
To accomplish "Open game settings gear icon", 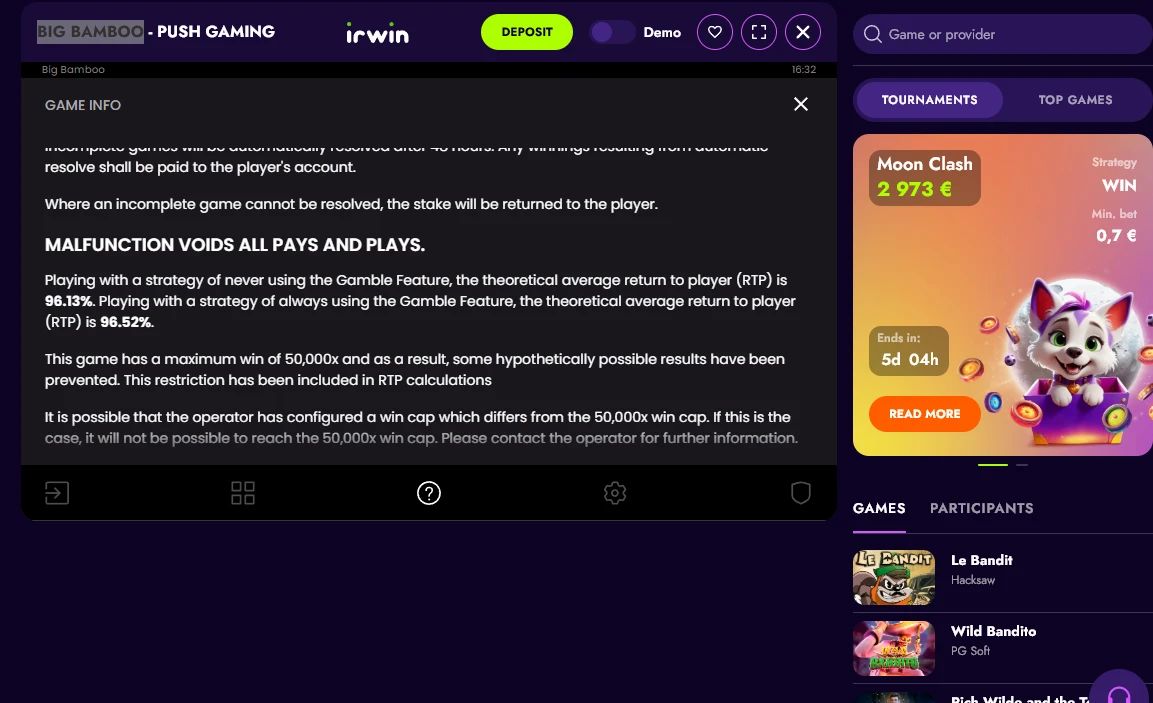I will [x=615, y=493].
